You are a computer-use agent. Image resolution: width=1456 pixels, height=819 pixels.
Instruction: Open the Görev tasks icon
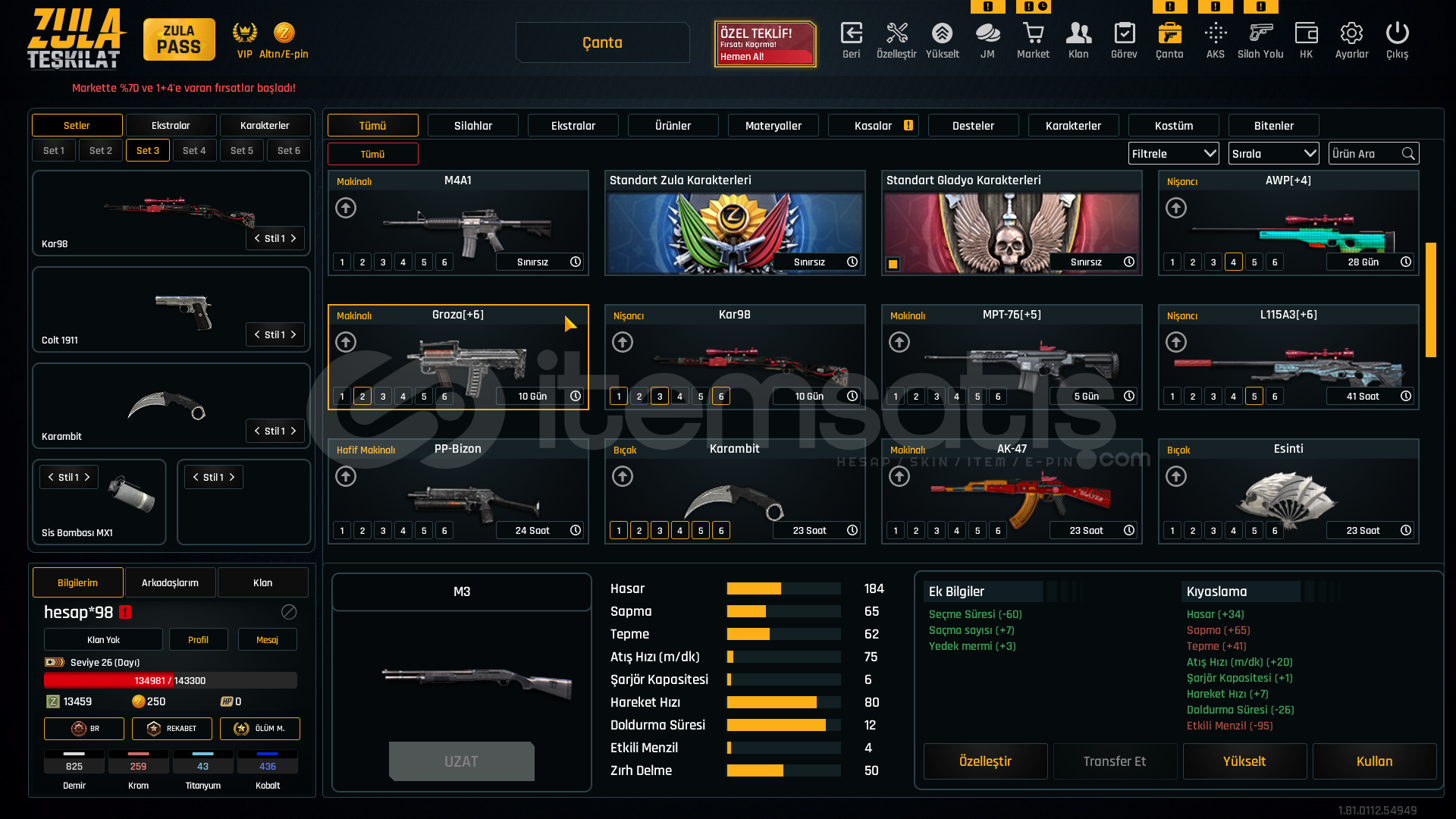(x=1124, y=34)
